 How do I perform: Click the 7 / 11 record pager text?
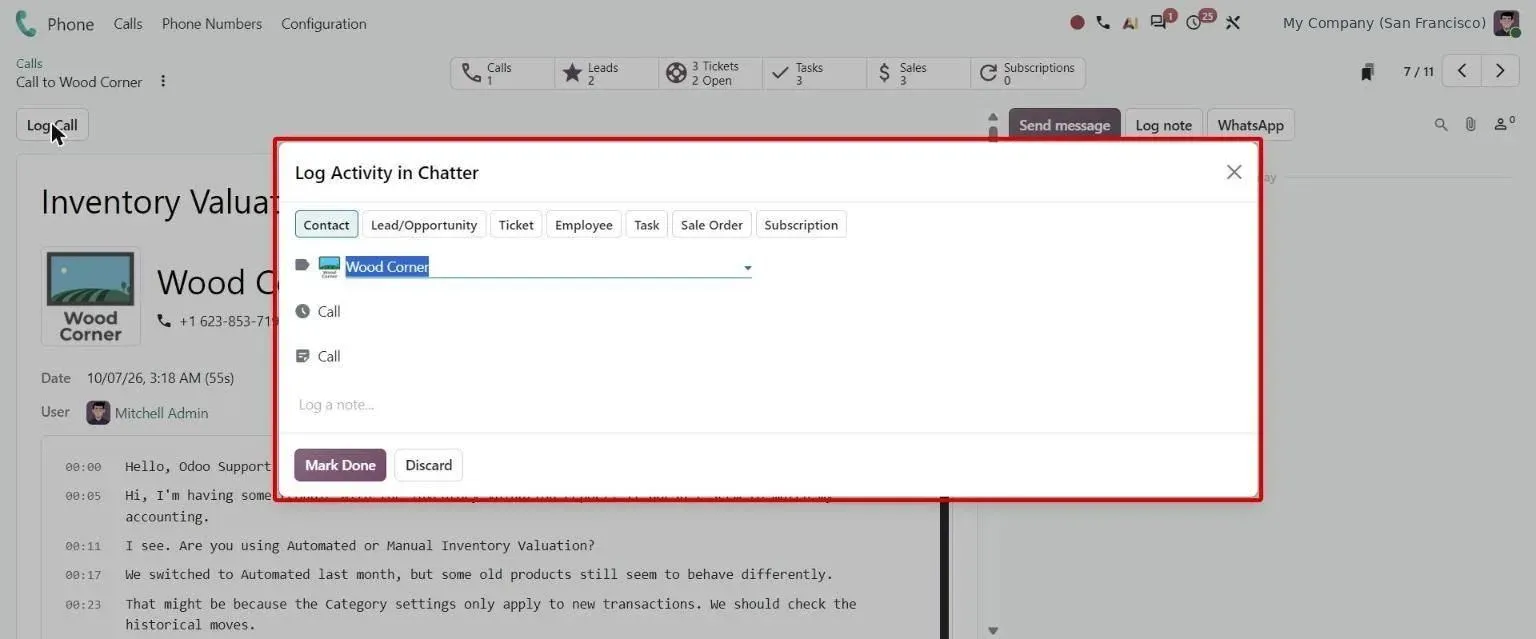[x=1418, y=71]
